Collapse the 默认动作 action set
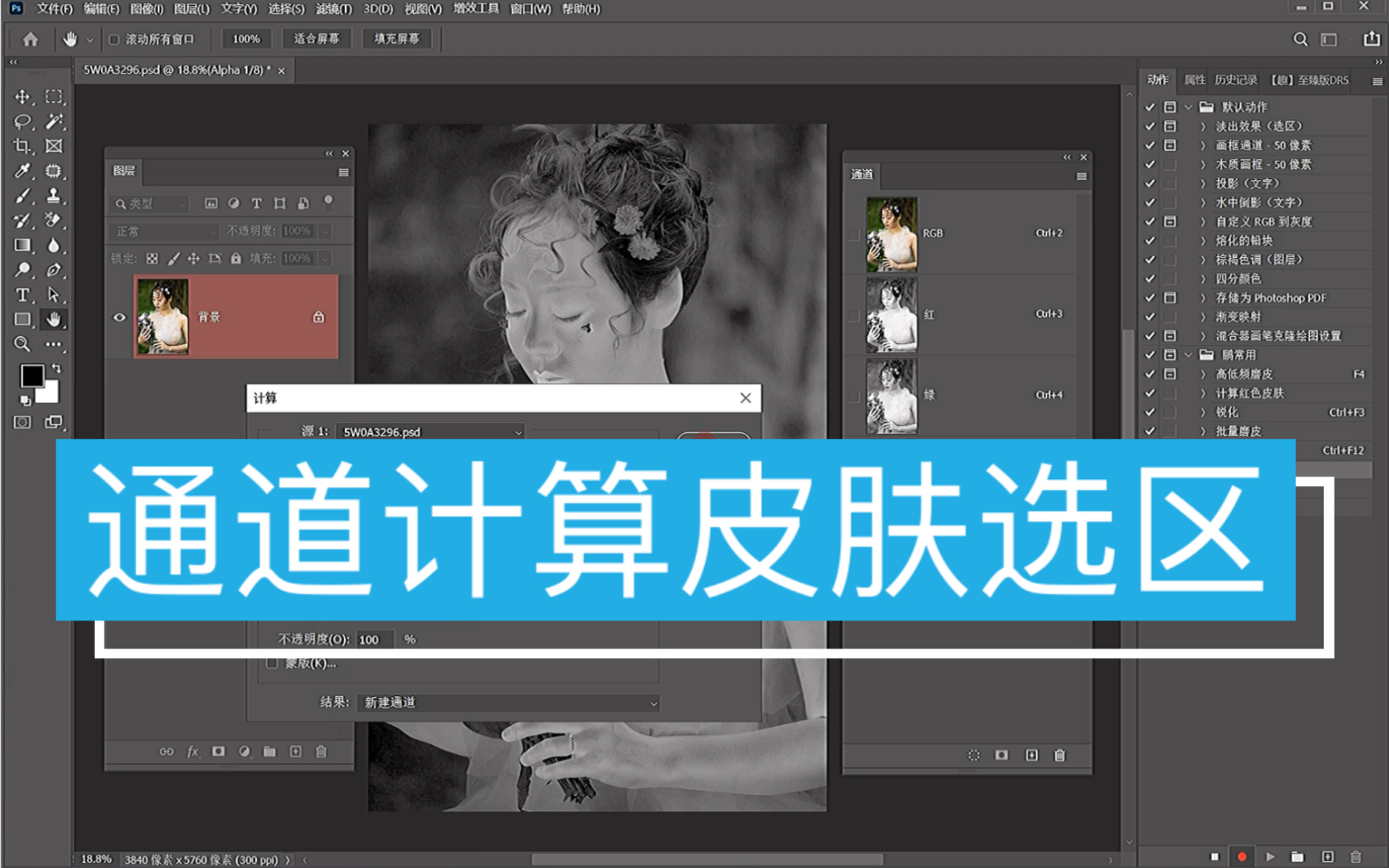Image resolution: width=1389 pixels, height=868 pixels. (1189, 107)
